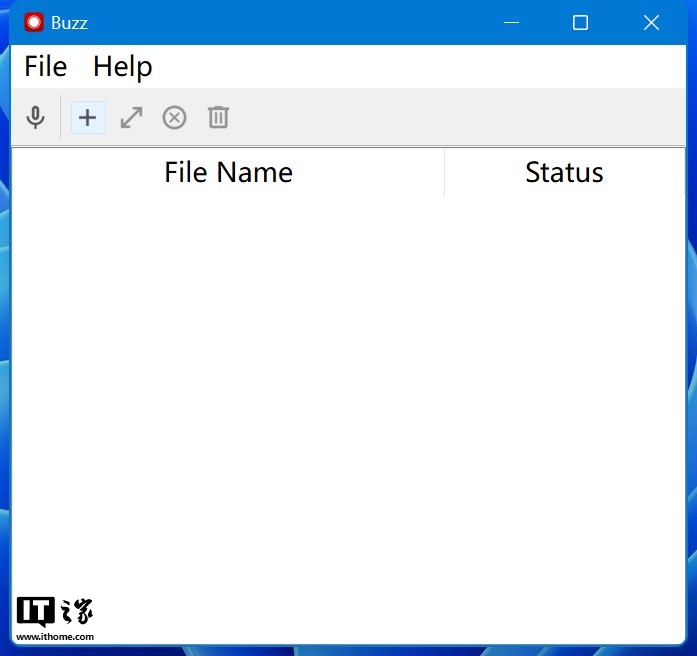Open the File menu

[45, 67]
